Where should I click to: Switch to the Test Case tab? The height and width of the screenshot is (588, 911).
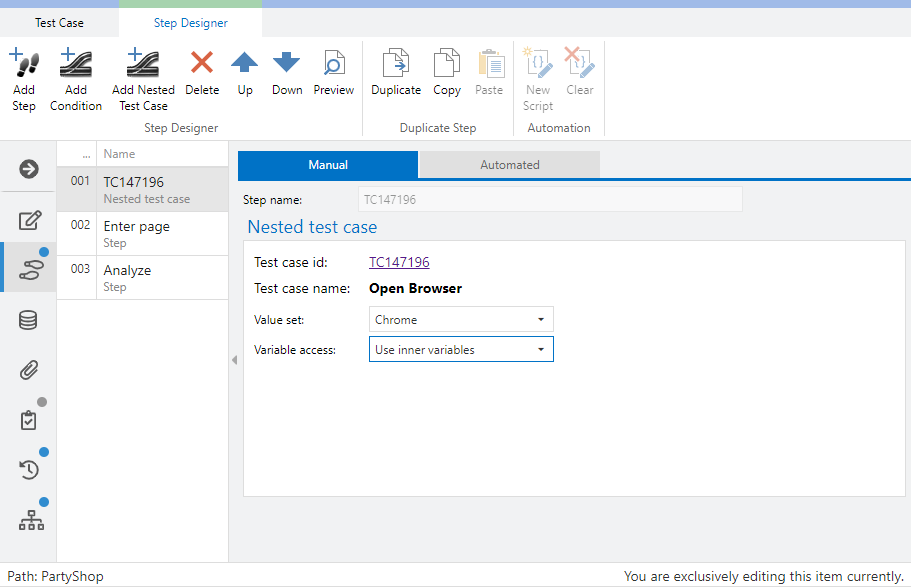[59, 22]
